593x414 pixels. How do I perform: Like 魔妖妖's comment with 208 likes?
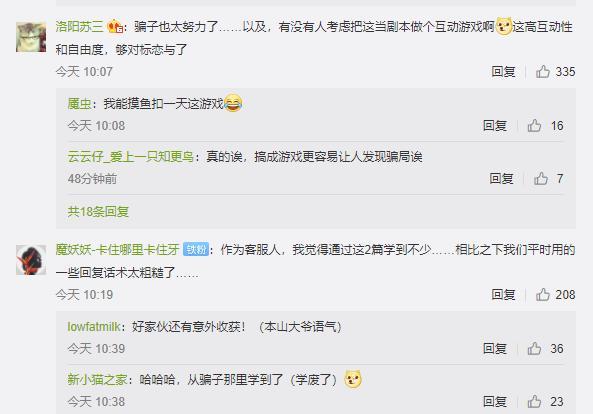click(x=543, y=295)
